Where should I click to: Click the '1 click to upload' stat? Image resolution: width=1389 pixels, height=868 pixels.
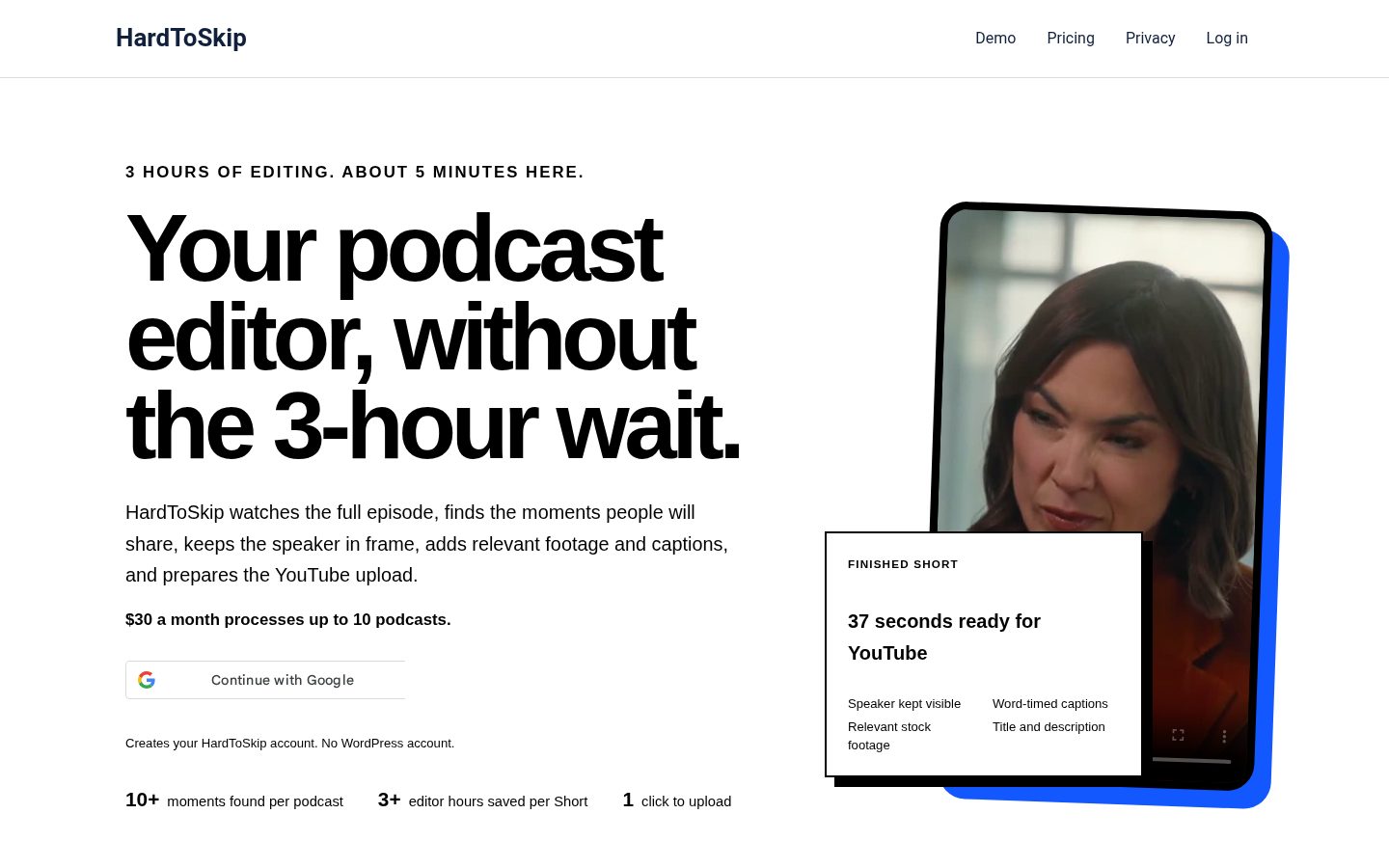(677, 800)
